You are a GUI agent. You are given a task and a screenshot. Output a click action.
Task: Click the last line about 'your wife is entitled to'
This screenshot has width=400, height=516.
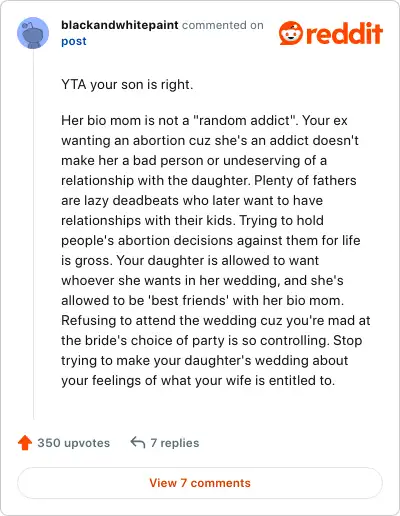tap(198, 381)
